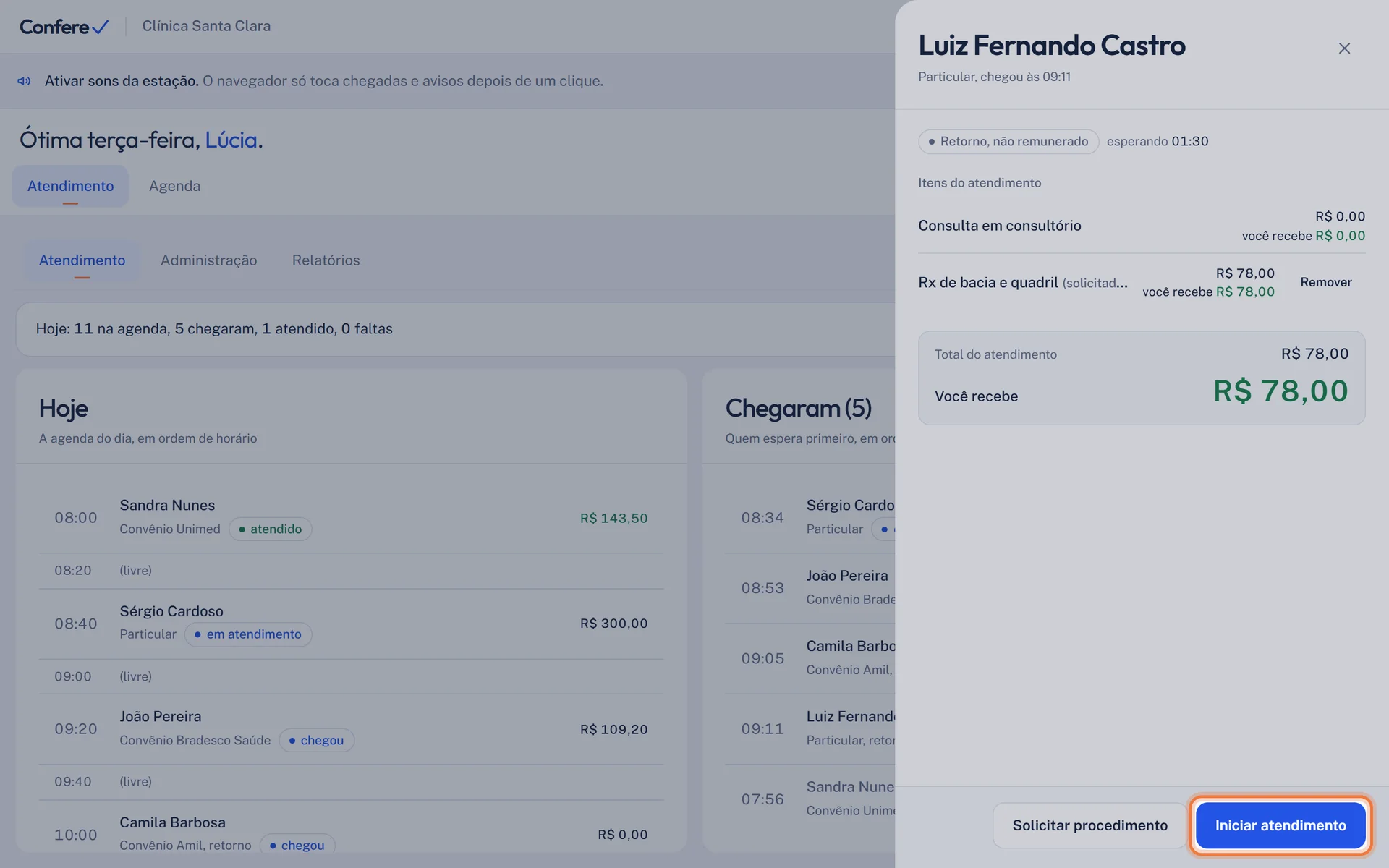Select the 08:34 Sérgio Cardoso arrival row
Viewport: 1389px width, 868px height.
810,518
